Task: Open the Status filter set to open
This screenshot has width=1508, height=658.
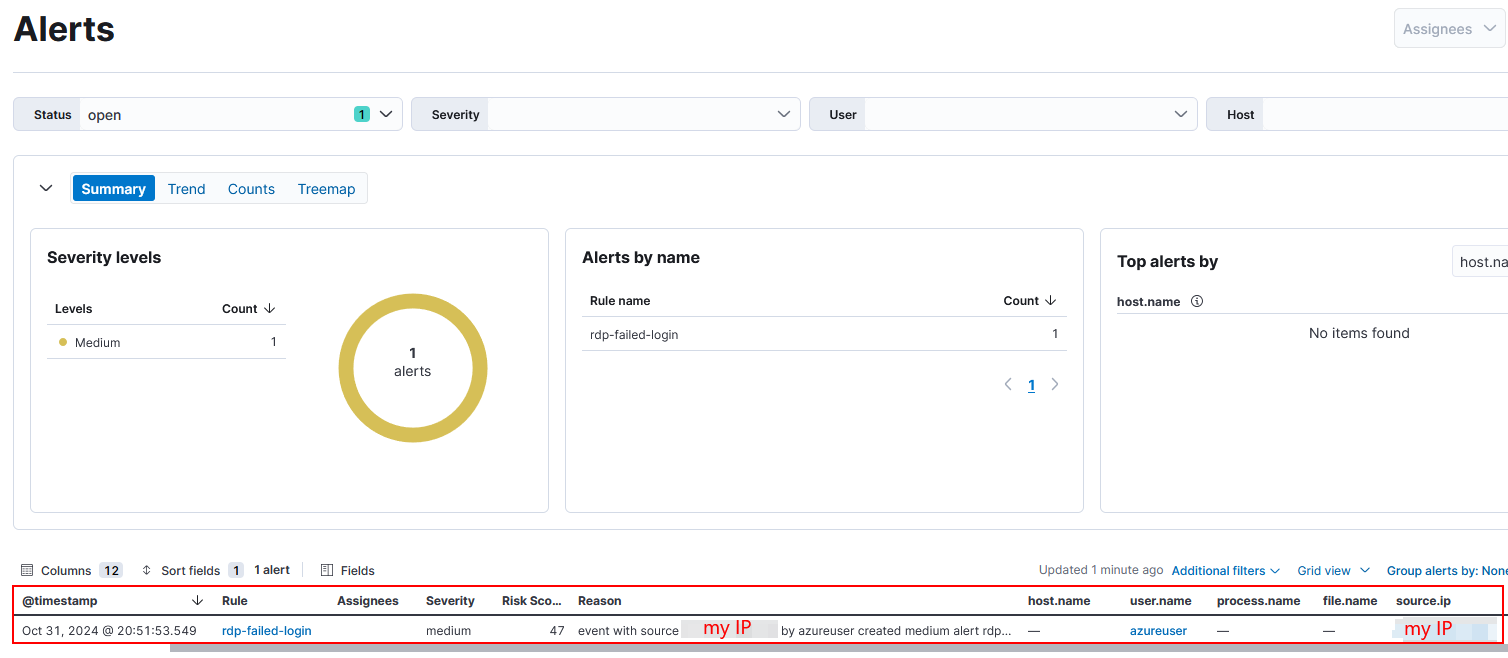Action: [x=208, y=114]
